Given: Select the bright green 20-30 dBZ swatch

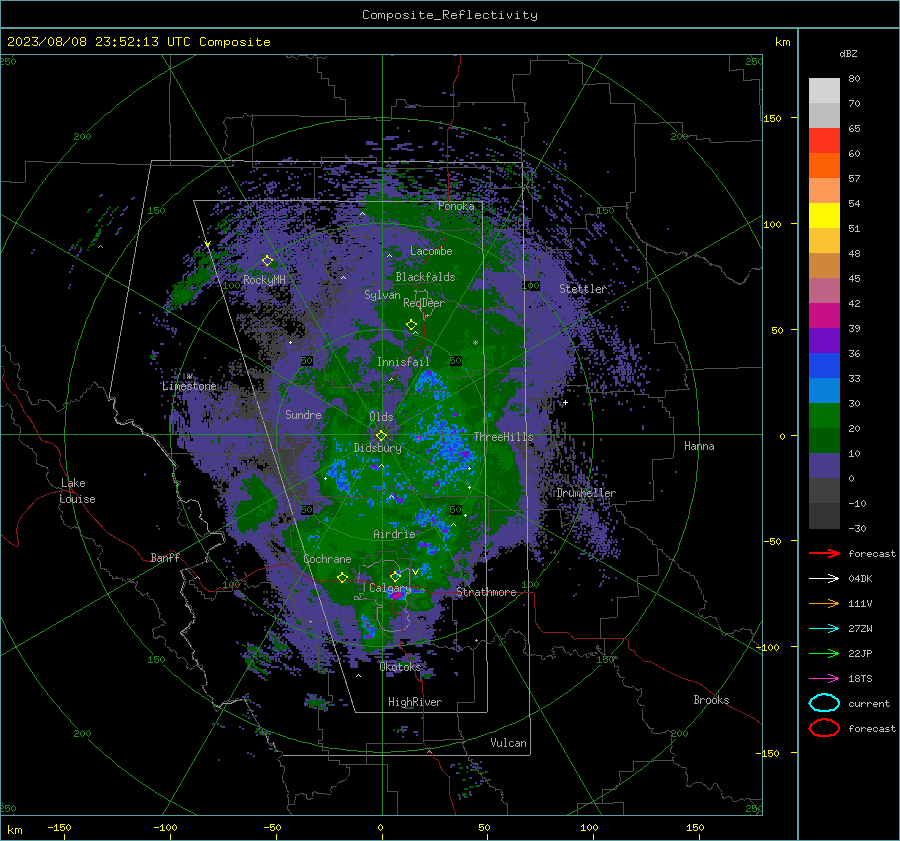Looking at the screenshot, I should (x=824, y=415).
